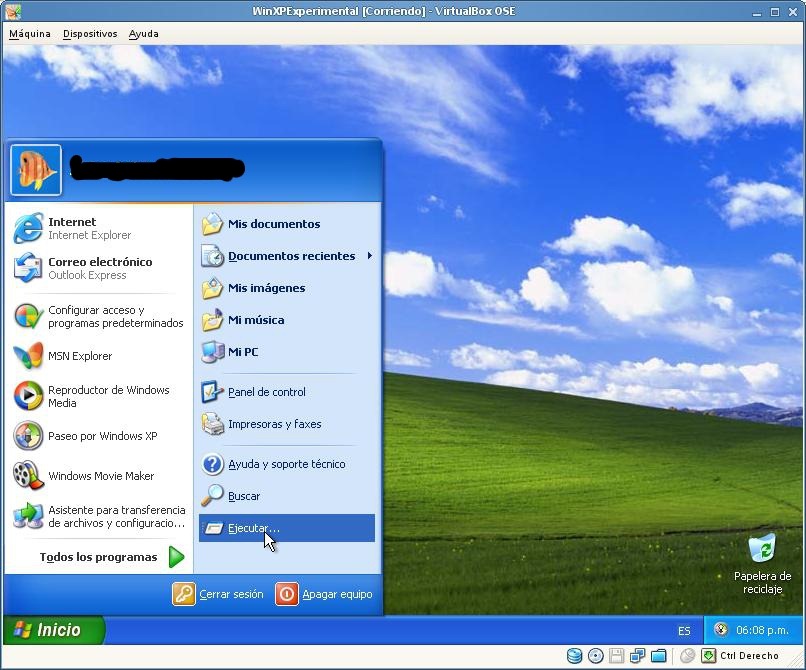Viewport: 806px width, 670px height.
Task: Launch Windows Movie Maker
Action: (98, 476)
